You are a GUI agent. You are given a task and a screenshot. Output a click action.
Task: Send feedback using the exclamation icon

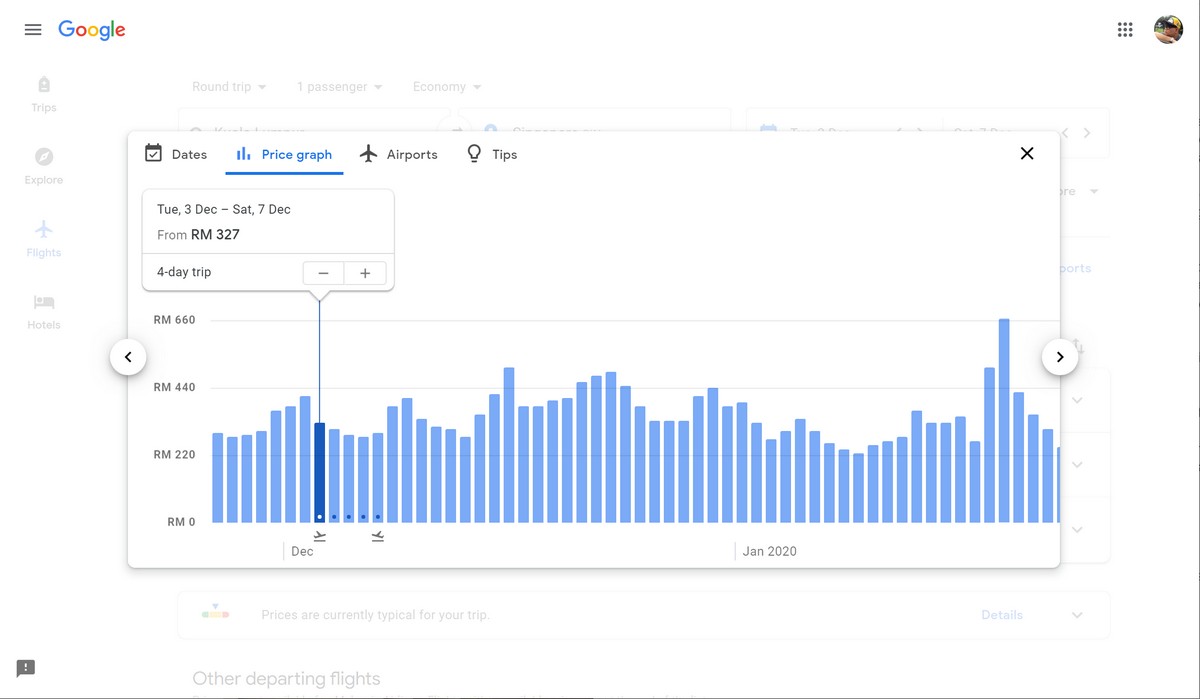(26, 668)
